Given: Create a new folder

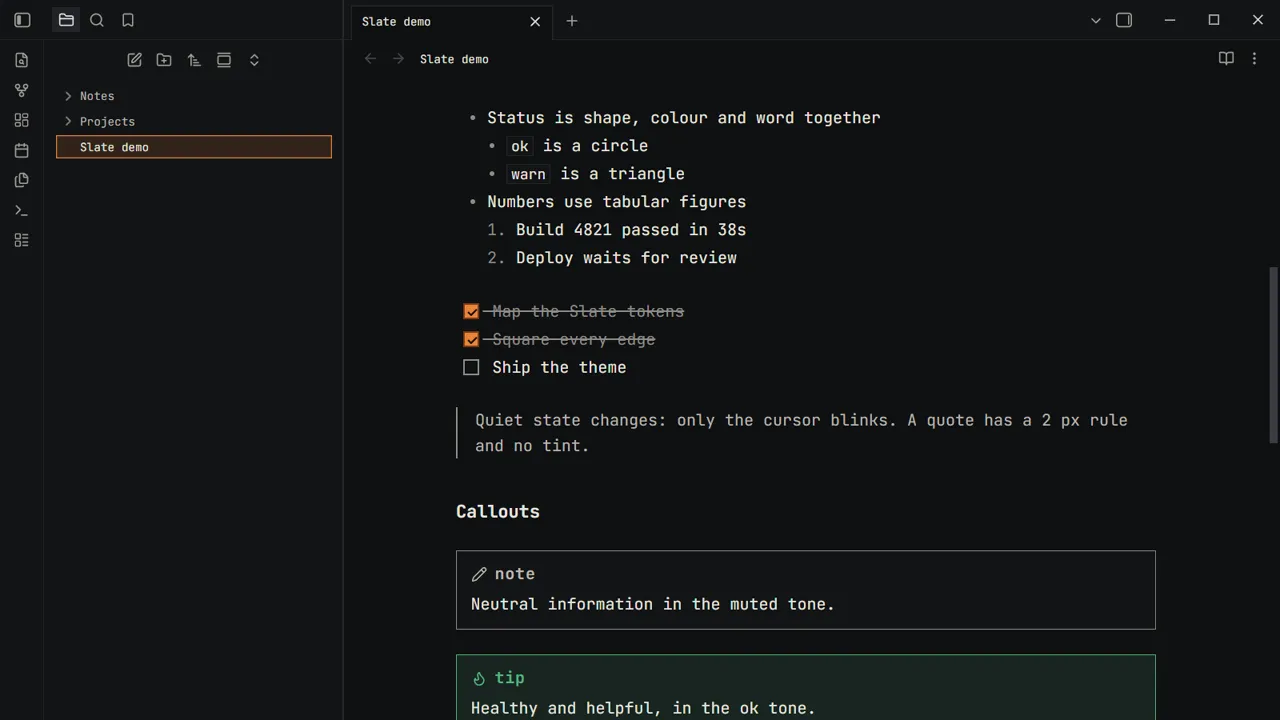Looking at the screenshot, I should click(164, 60).
